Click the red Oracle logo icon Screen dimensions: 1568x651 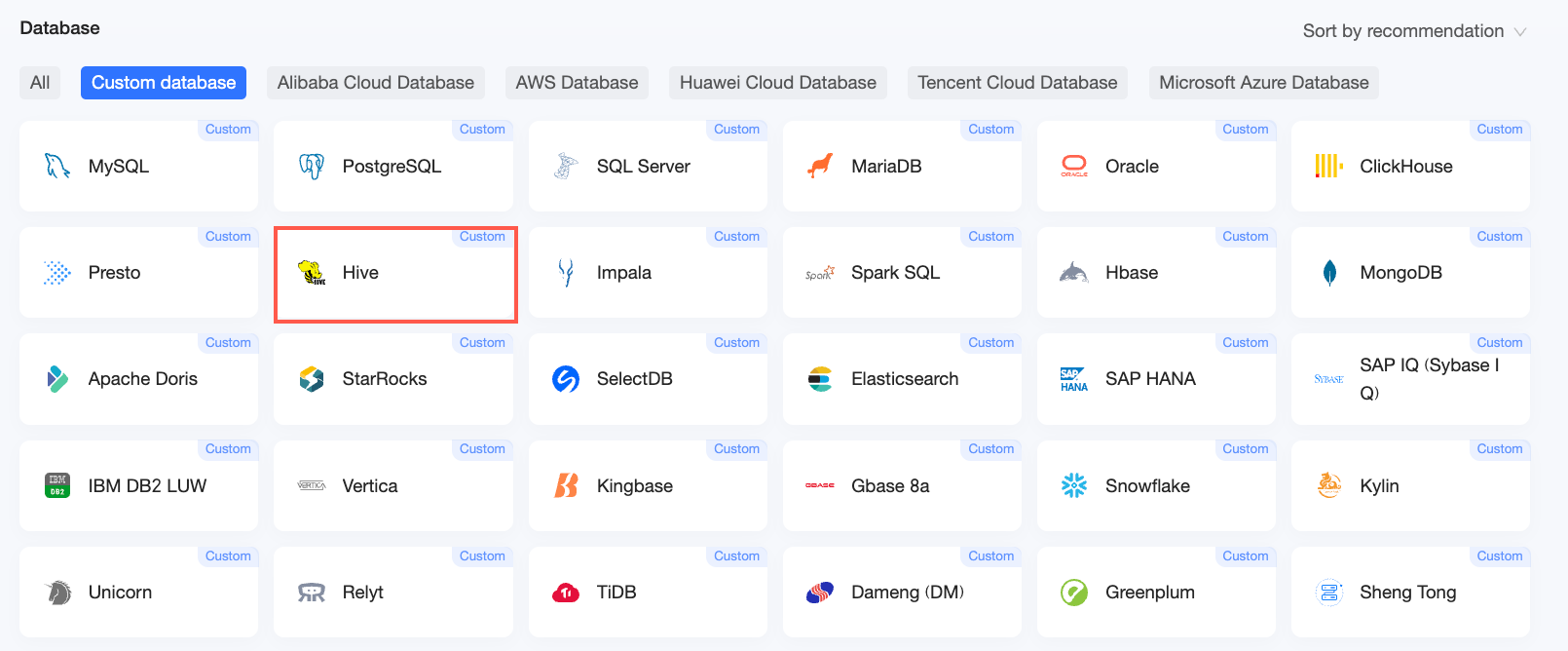coord(1074,166)
